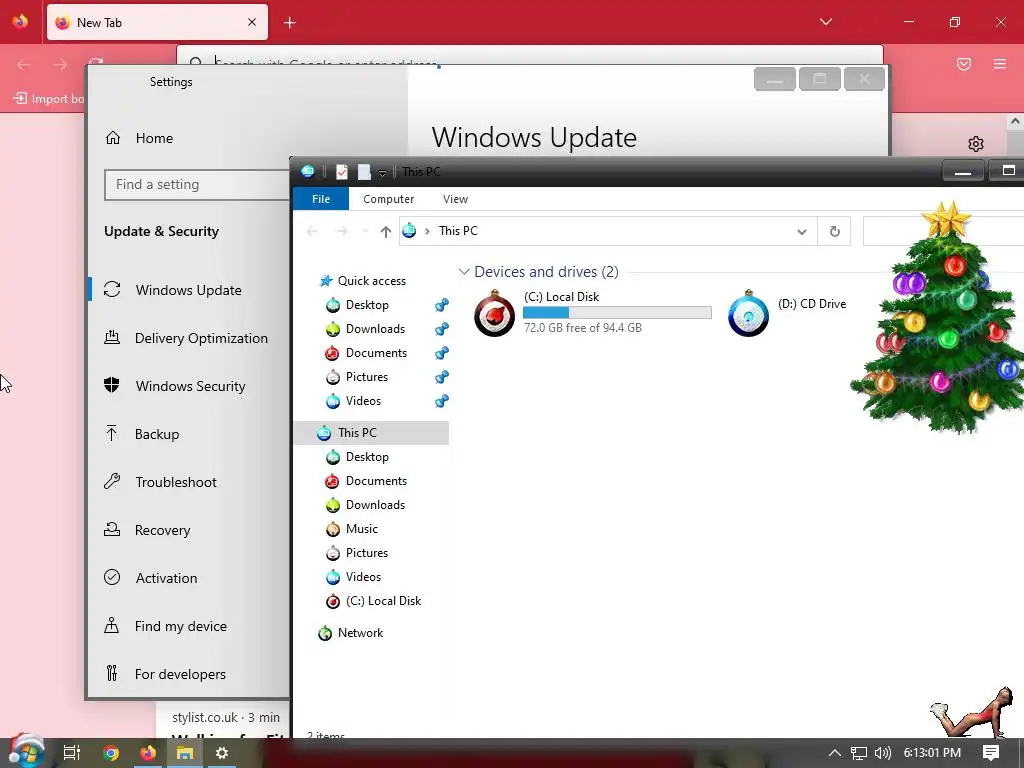Open the Firefox application menu

pyautogui.click(x=999, y=64)
